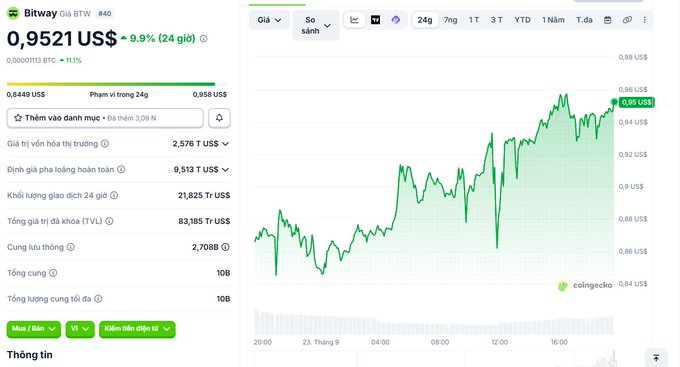The image size is (680, 367).
Task: Select the 24g time range tab
Action: point(425,20)
